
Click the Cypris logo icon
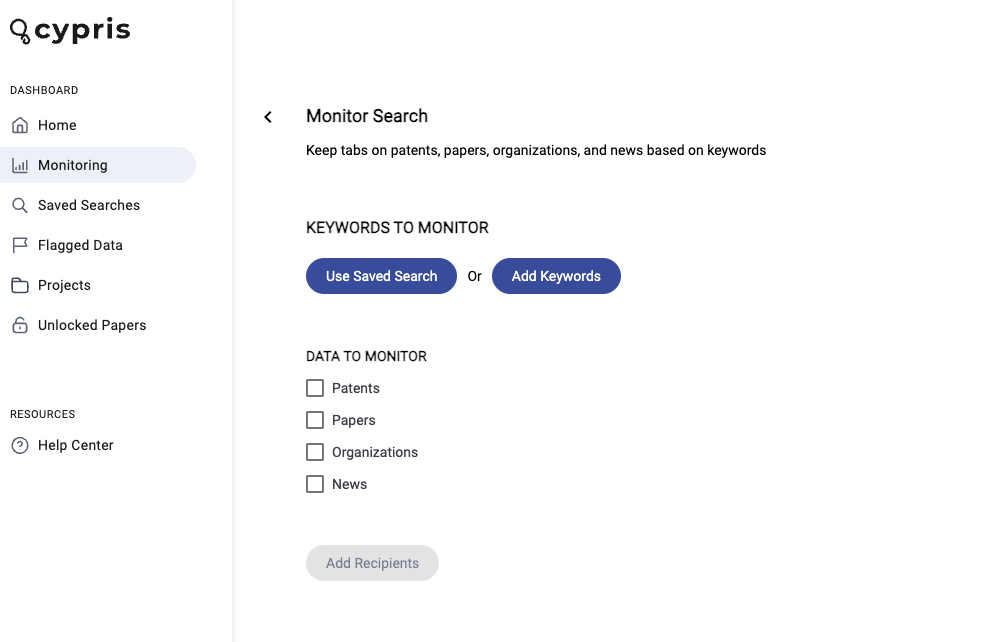[20, 31]
